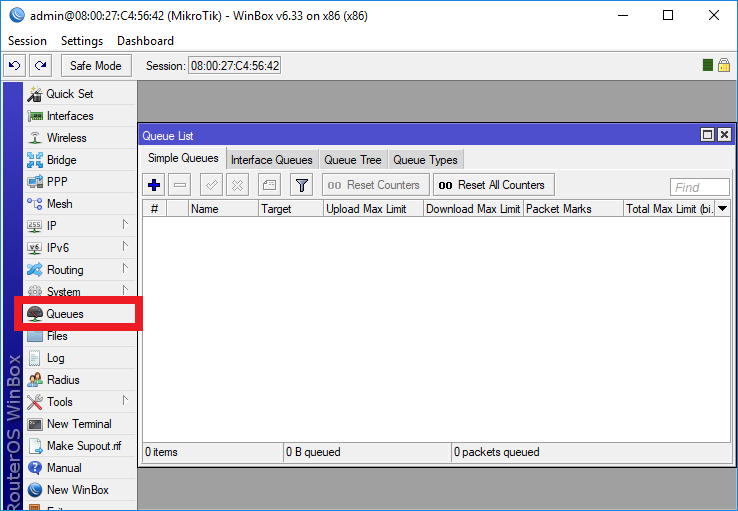
Task: Add a new queue with plus icon
Action: (x=154, y=185)
